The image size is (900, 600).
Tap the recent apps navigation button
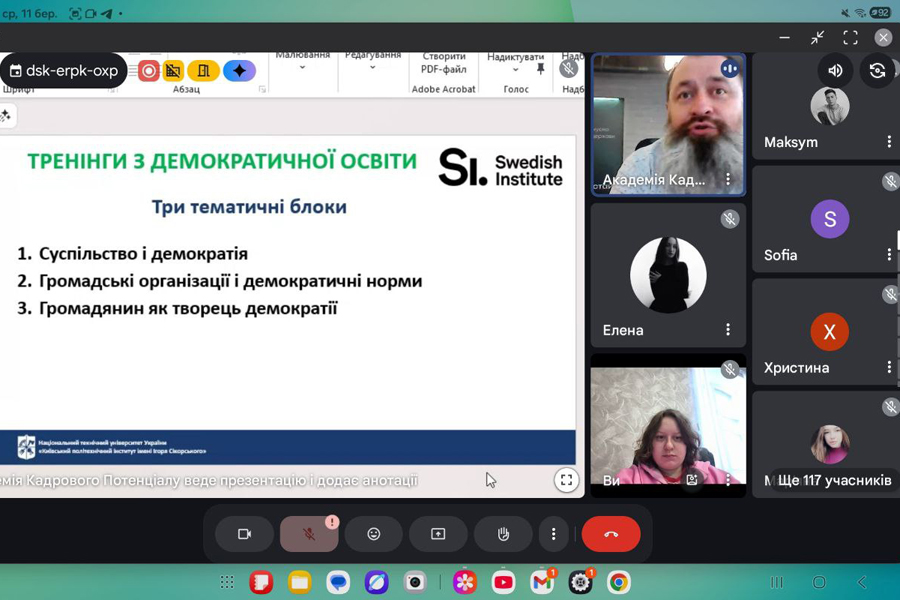point(777,582)
